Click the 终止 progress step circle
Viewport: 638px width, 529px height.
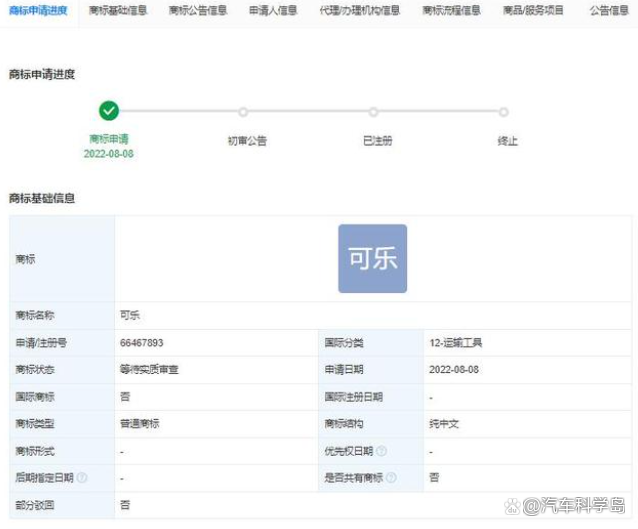pos(504,112)
